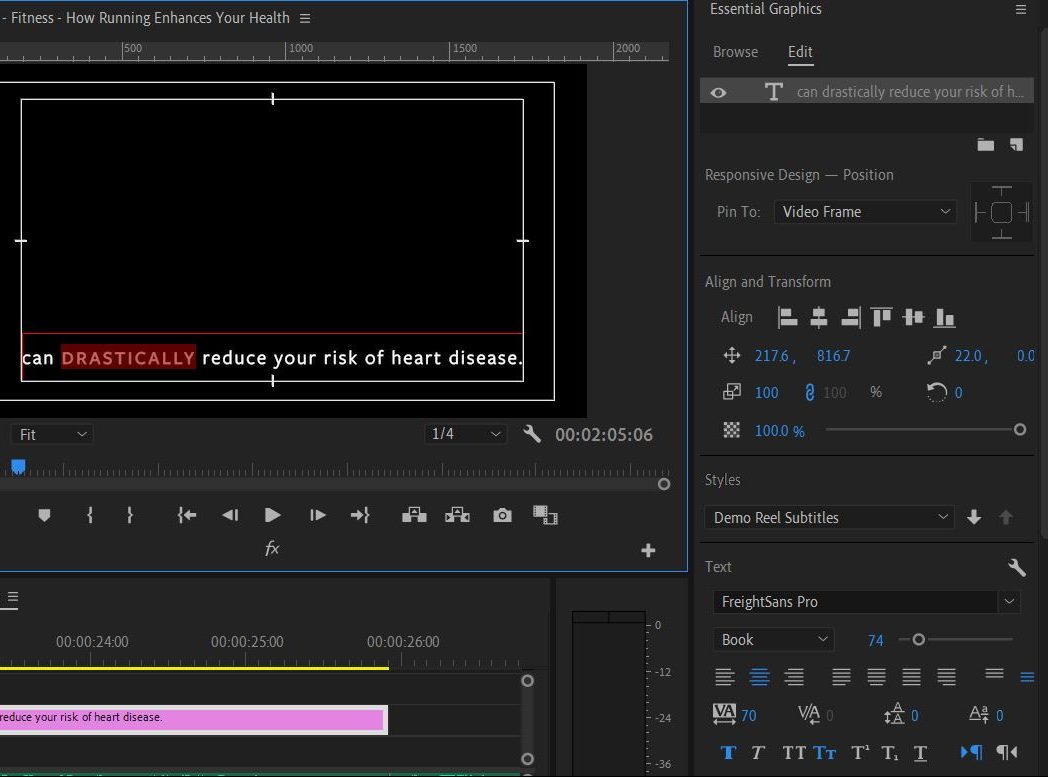Screen dimensions: 1048x777
Task: Step forward one frame
Action: pos(317,515)
